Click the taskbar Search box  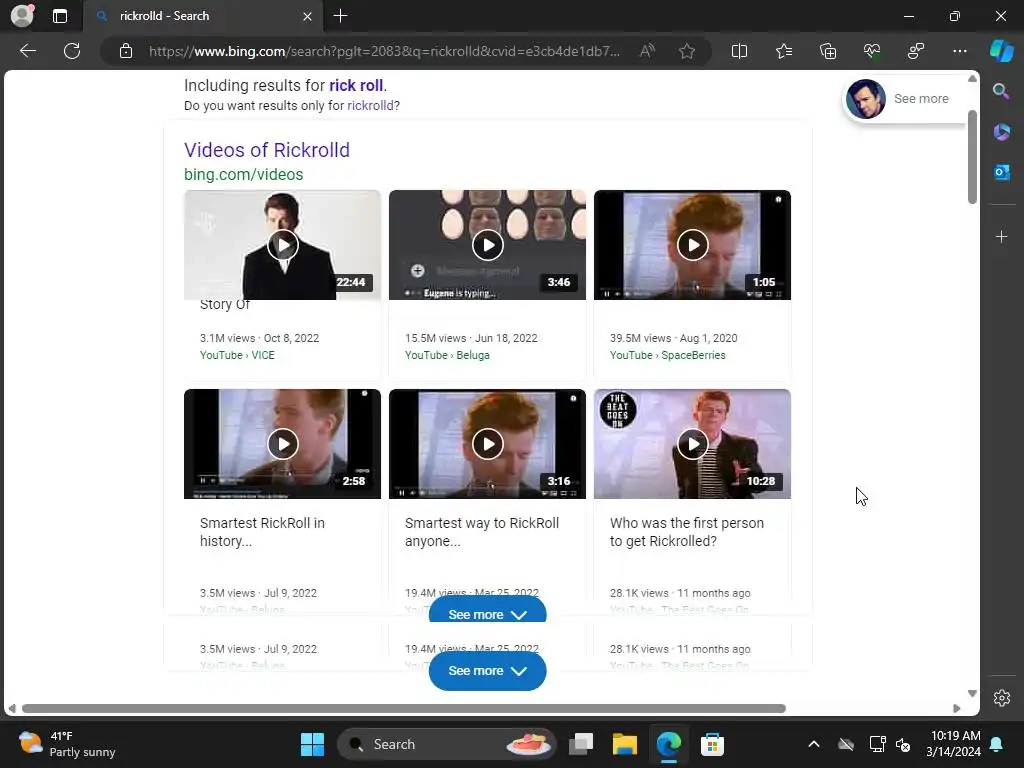coord(447,744)
